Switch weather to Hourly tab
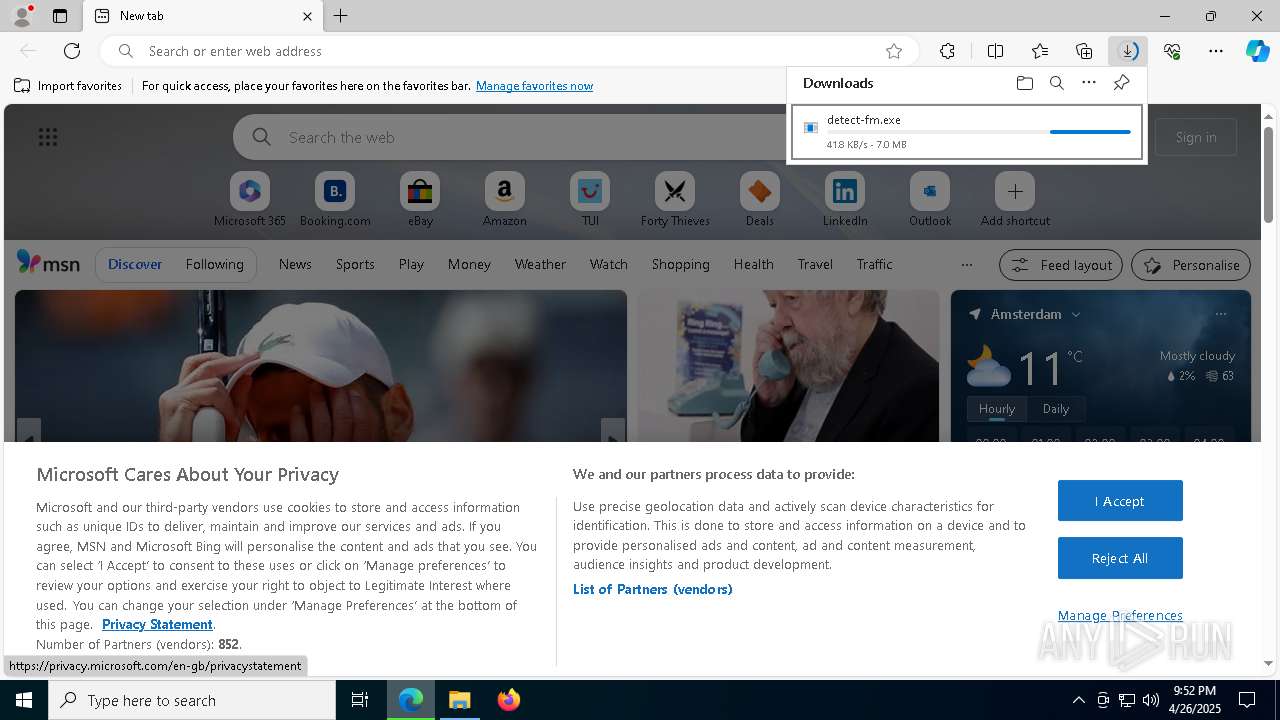Image resolution: width=1280 pixels, height=720 pixels. 997,409
